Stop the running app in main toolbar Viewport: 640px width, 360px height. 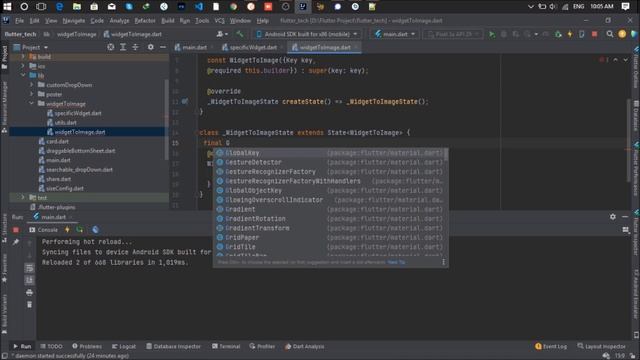tap(594, 34)
